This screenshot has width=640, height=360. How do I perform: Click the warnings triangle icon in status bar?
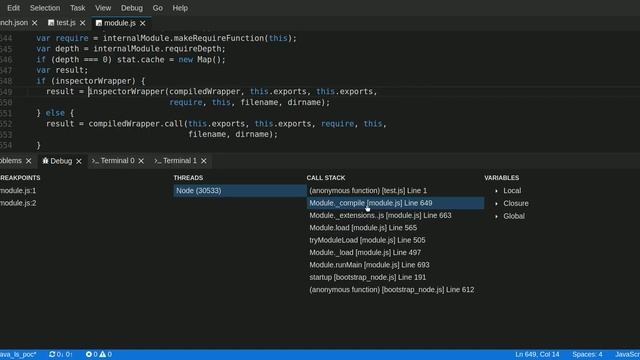click(102, 354)
